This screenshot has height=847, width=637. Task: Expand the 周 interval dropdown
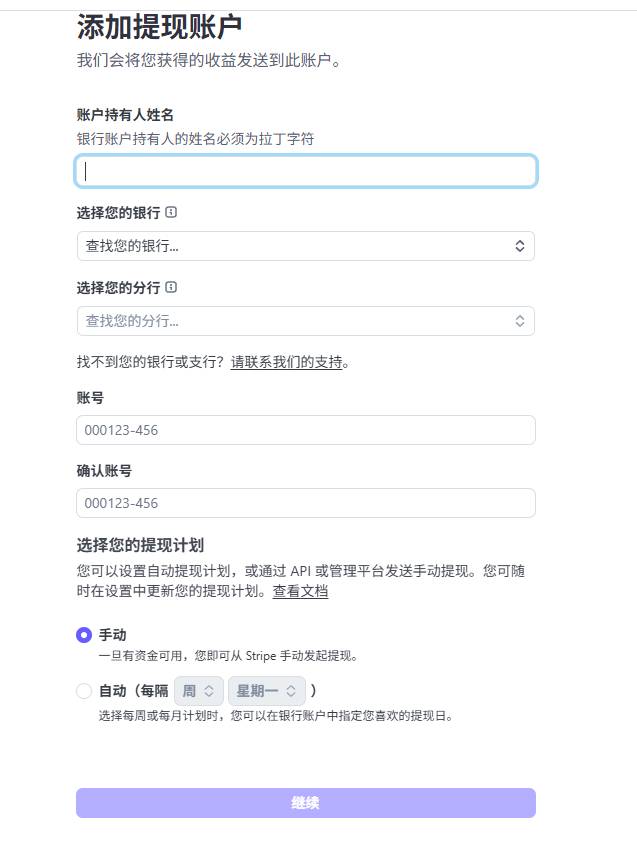(x=198, y=691)
